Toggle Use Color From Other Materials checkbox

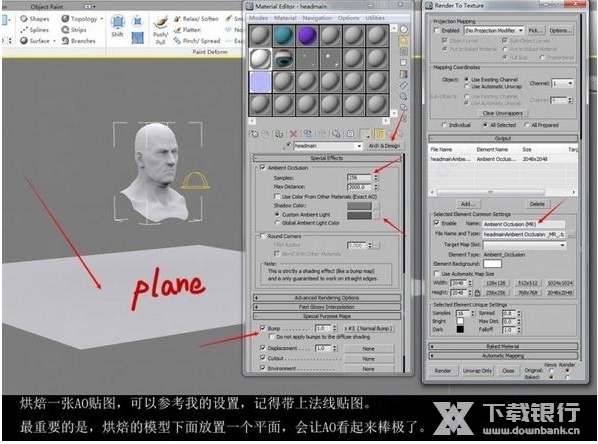[x=277, y=196]
